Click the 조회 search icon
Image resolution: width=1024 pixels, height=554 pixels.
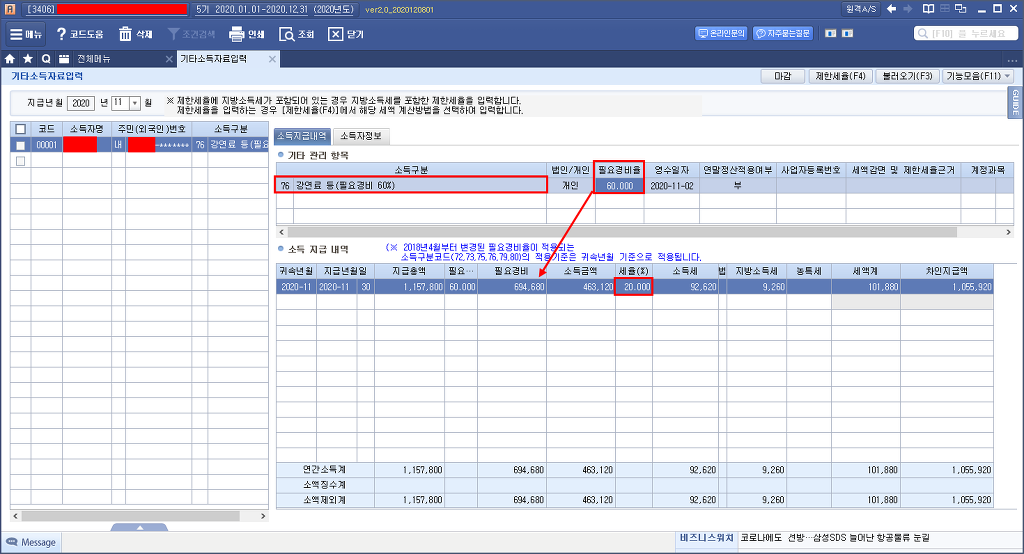[x=285, y=34]
